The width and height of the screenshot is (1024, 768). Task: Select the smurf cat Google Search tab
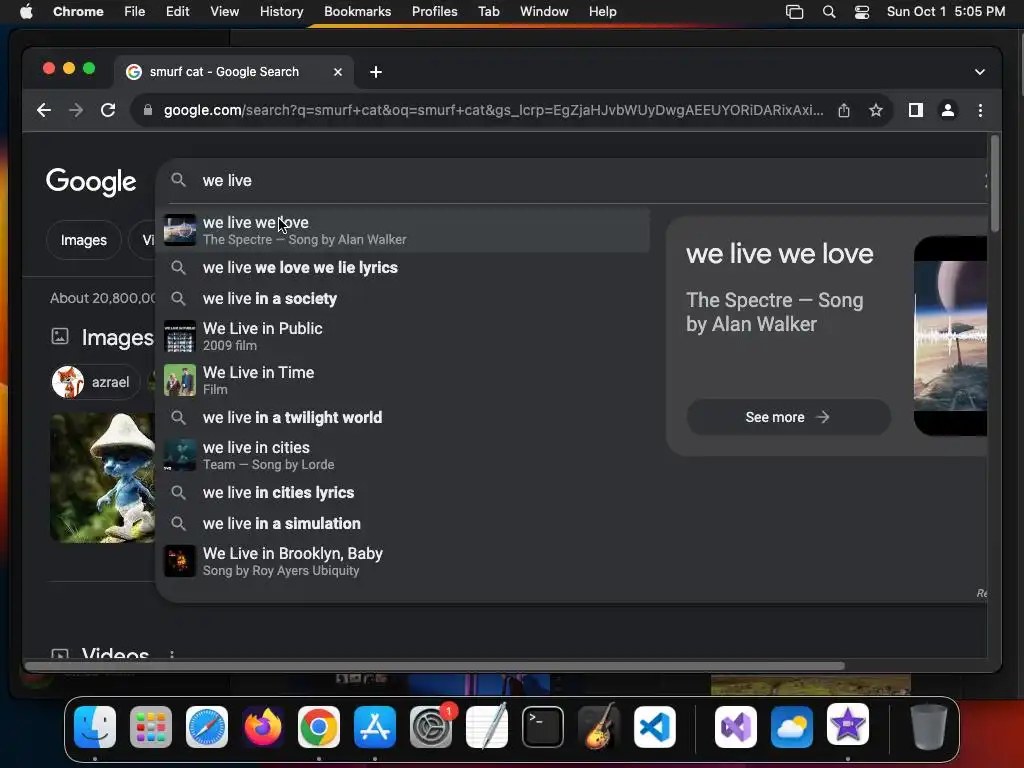[x=235, y=72]
